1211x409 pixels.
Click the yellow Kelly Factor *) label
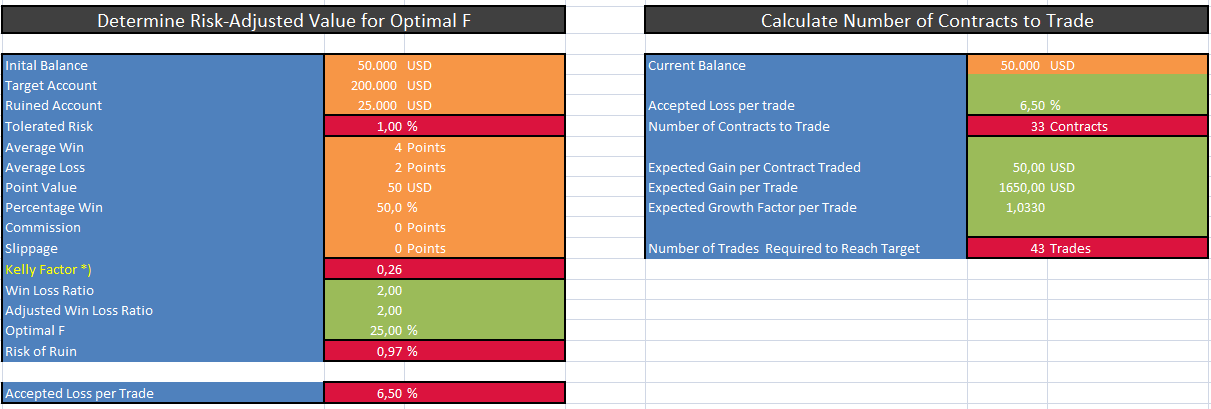(x=41, y=270)
